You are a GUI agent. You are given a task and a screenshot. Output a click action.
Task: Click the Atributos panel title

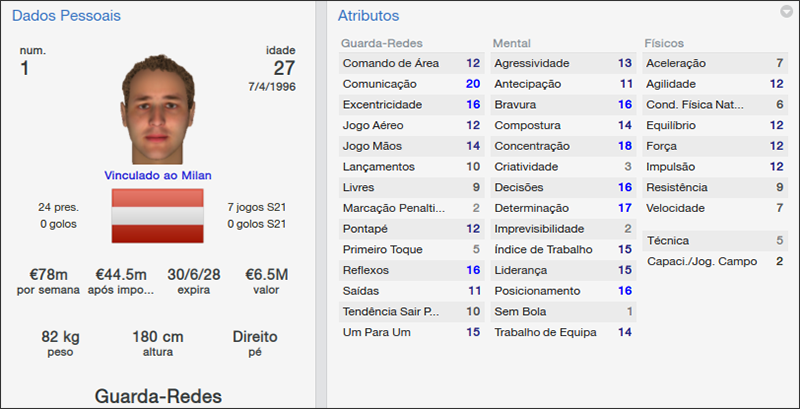pyautogui.click(x=368, y=16)
